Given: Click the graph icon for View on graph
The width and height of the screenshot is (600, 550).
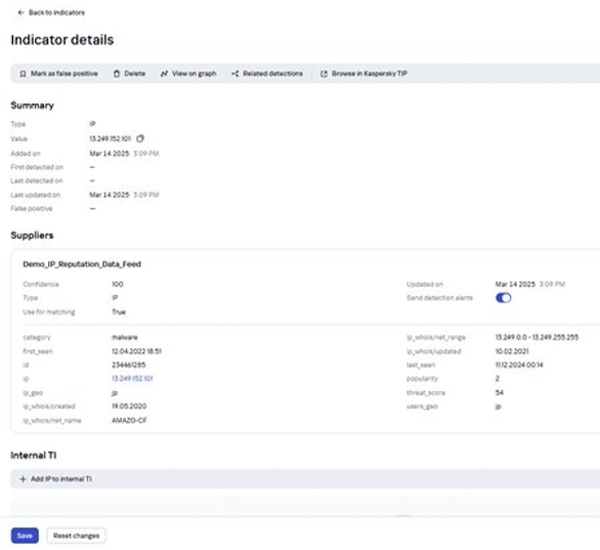Looking at the screenshot, I should 164,73.
